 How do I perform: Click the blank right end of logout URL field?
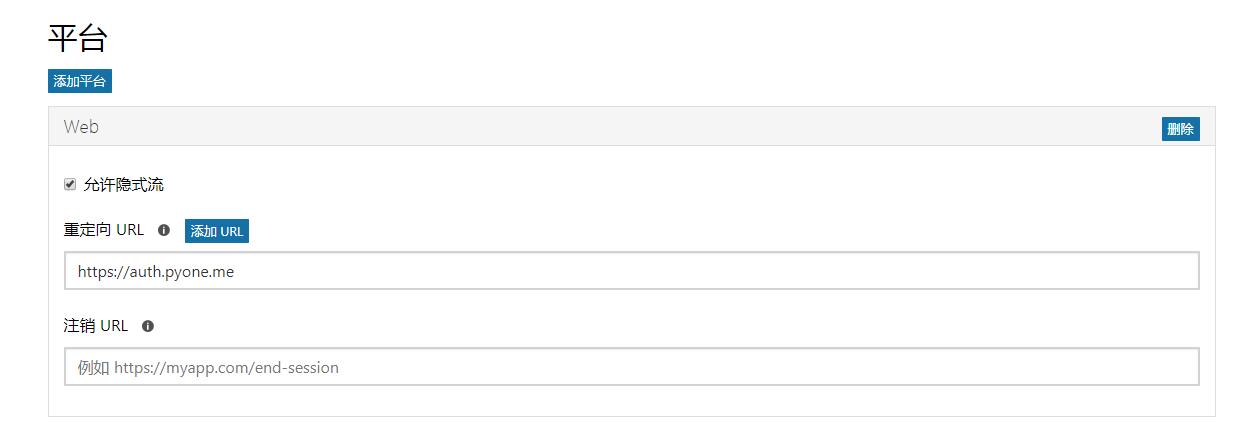click(1150, 367)
